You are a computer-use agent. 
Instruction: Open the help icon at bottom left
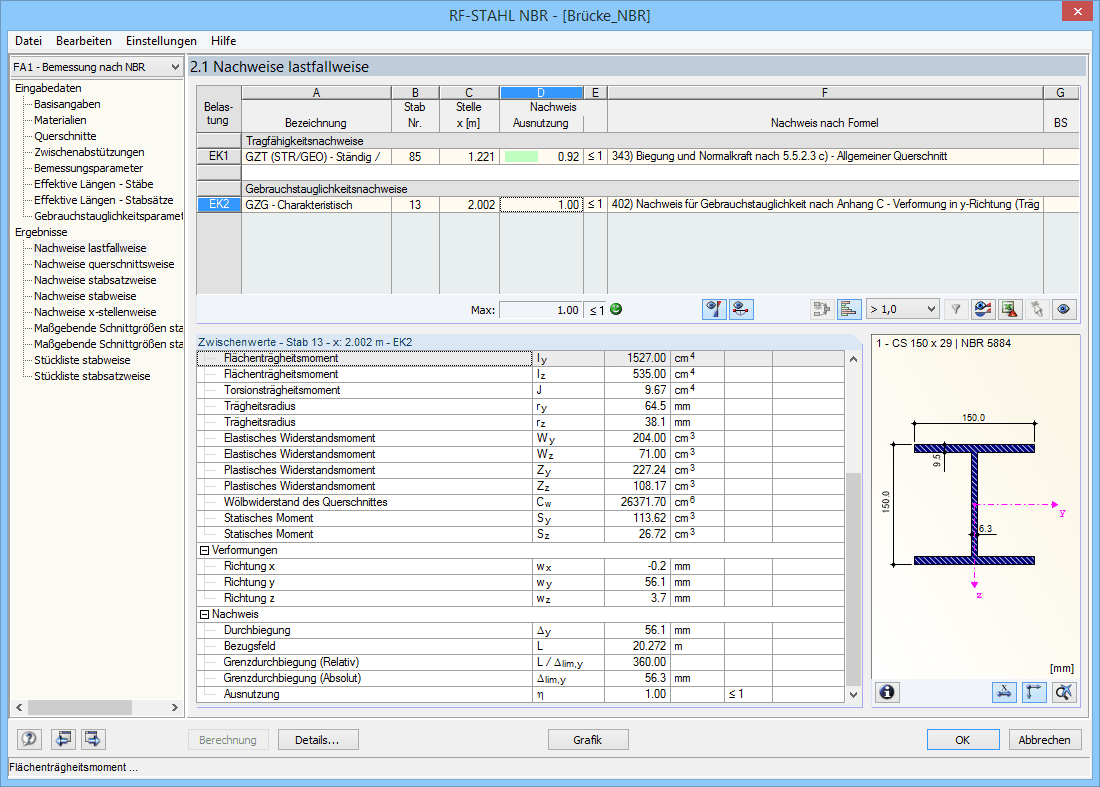pos(29,739)
